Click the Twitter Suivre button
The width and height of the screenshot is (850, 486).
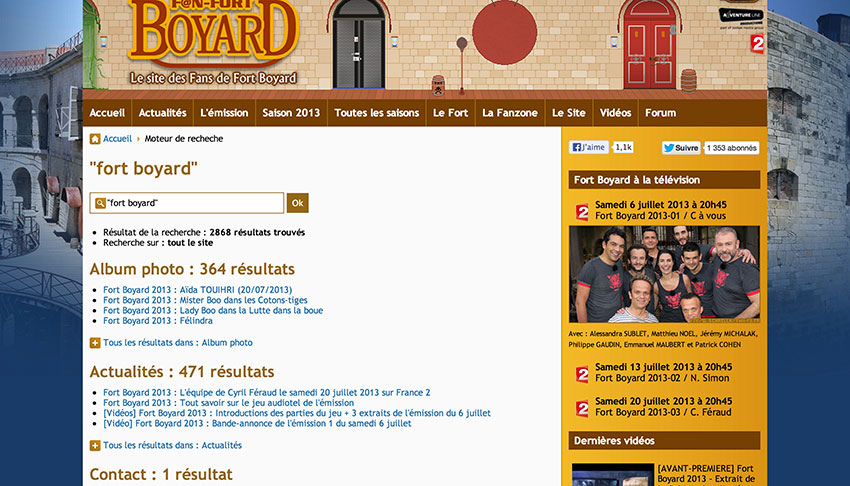point(681,148)
